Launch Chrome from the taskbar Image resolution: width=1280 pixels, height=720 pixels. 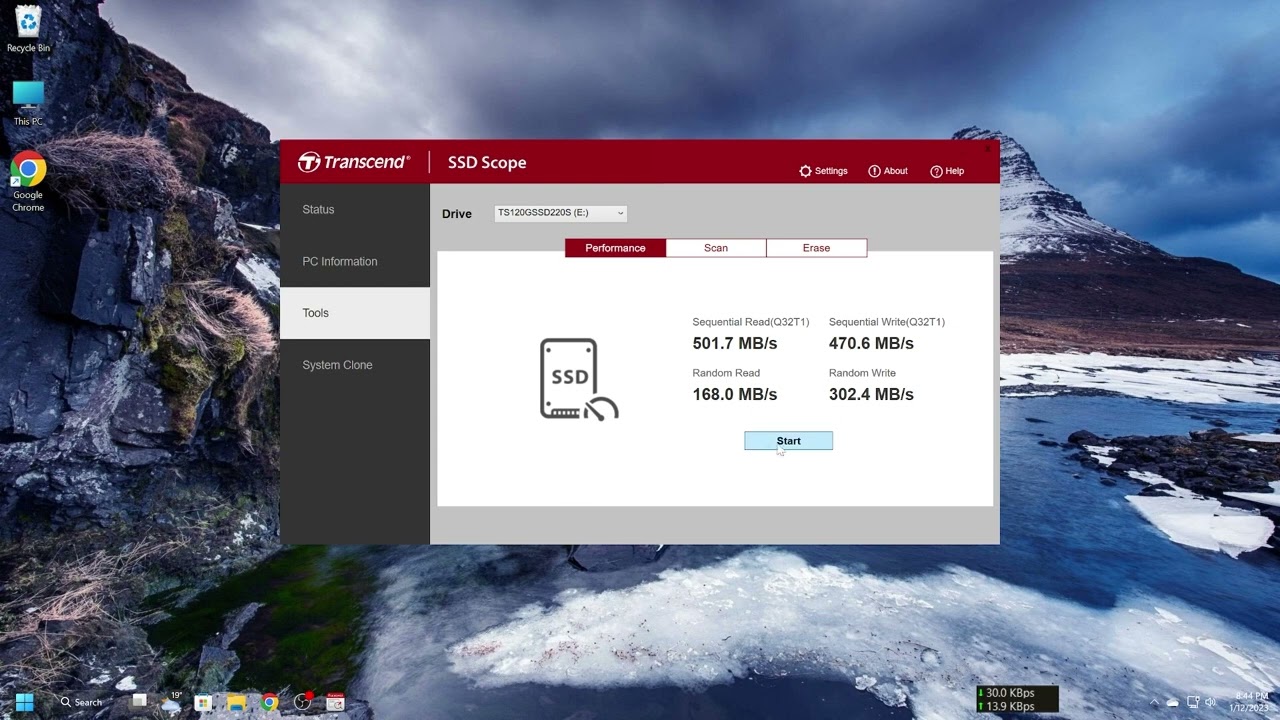coord(269,702)
